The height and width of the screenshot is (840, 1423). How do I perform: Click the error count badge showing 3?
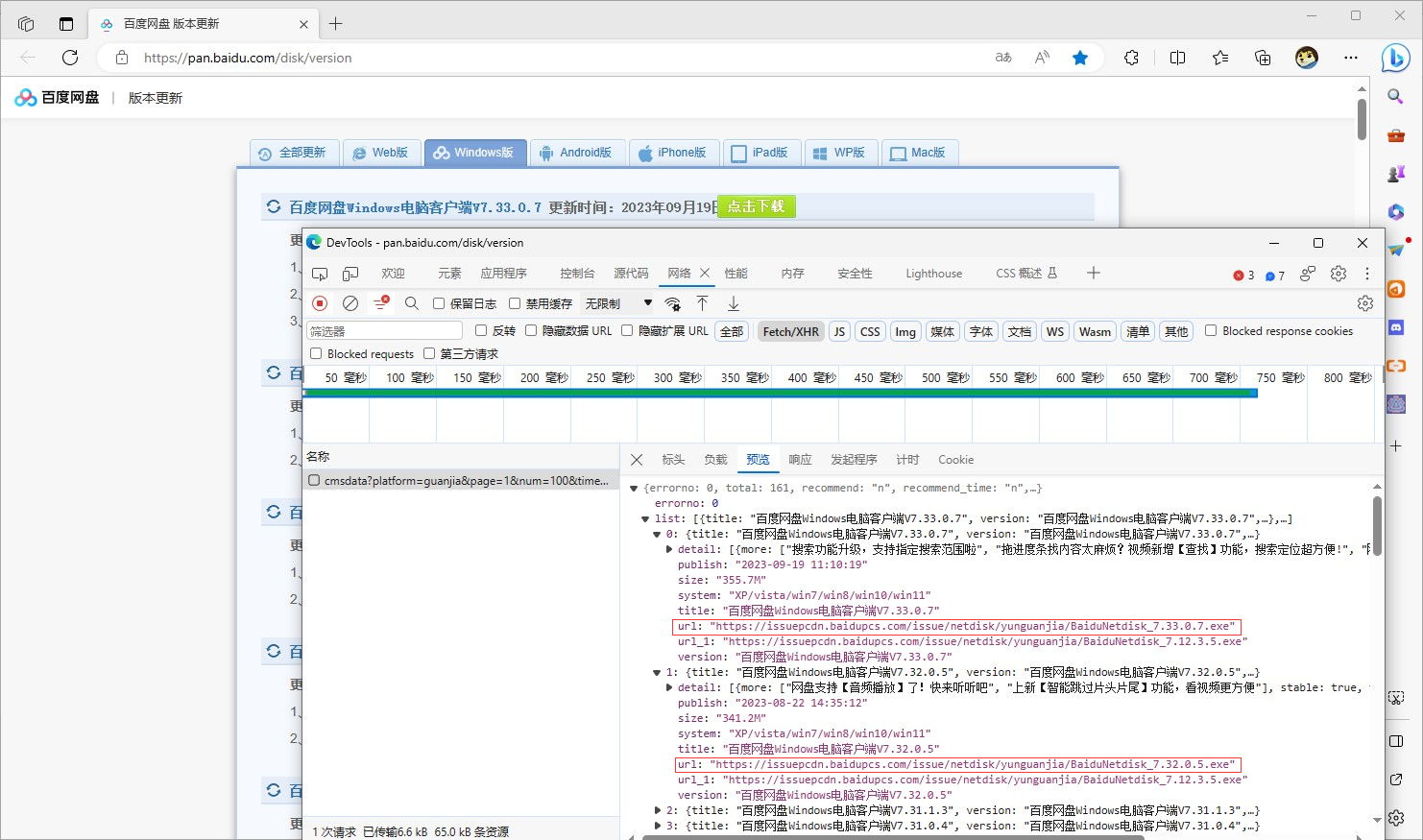[1243, 276]
